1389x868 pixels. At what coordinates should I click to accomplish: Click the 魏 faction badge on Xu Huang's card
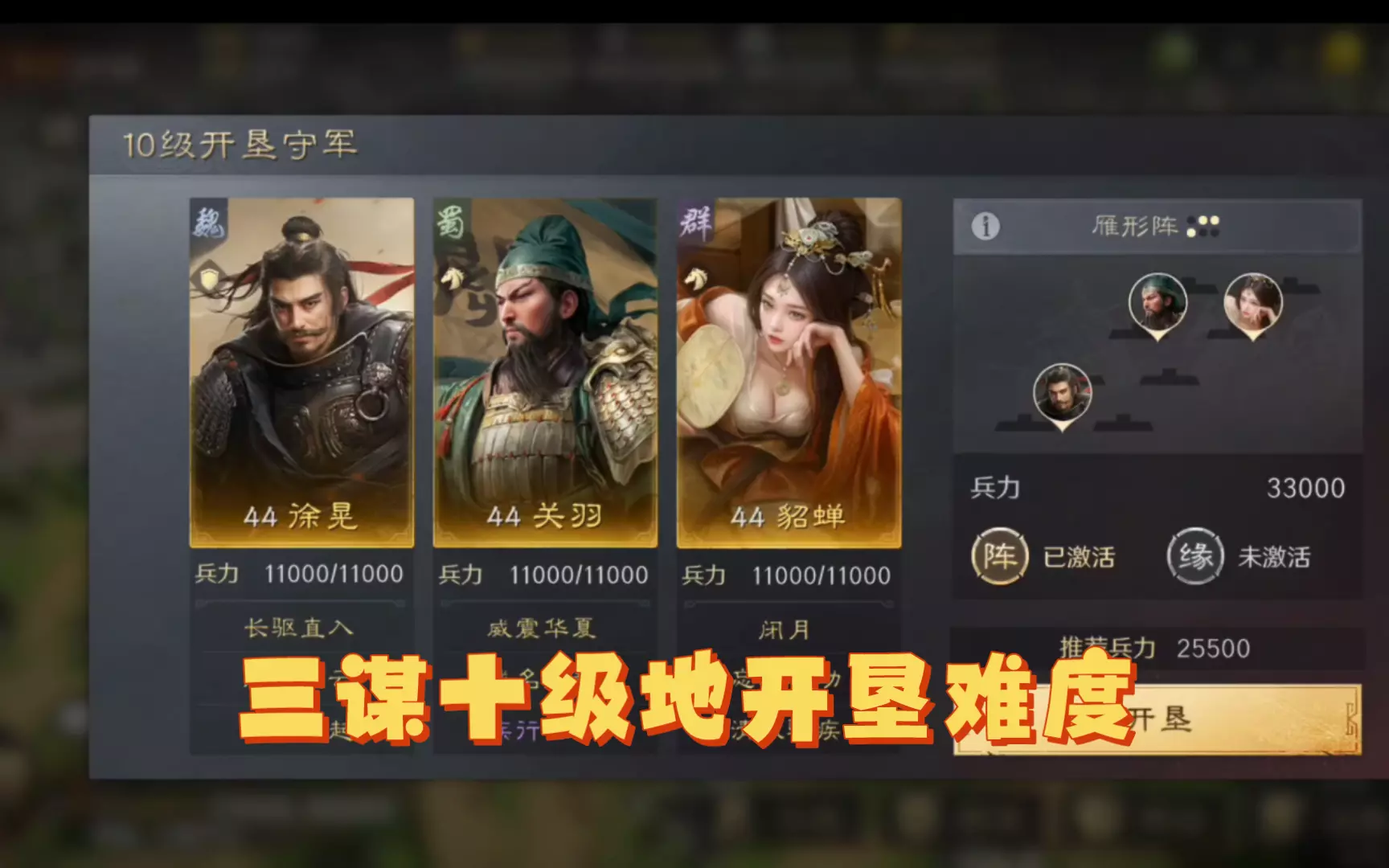point(208,220)
